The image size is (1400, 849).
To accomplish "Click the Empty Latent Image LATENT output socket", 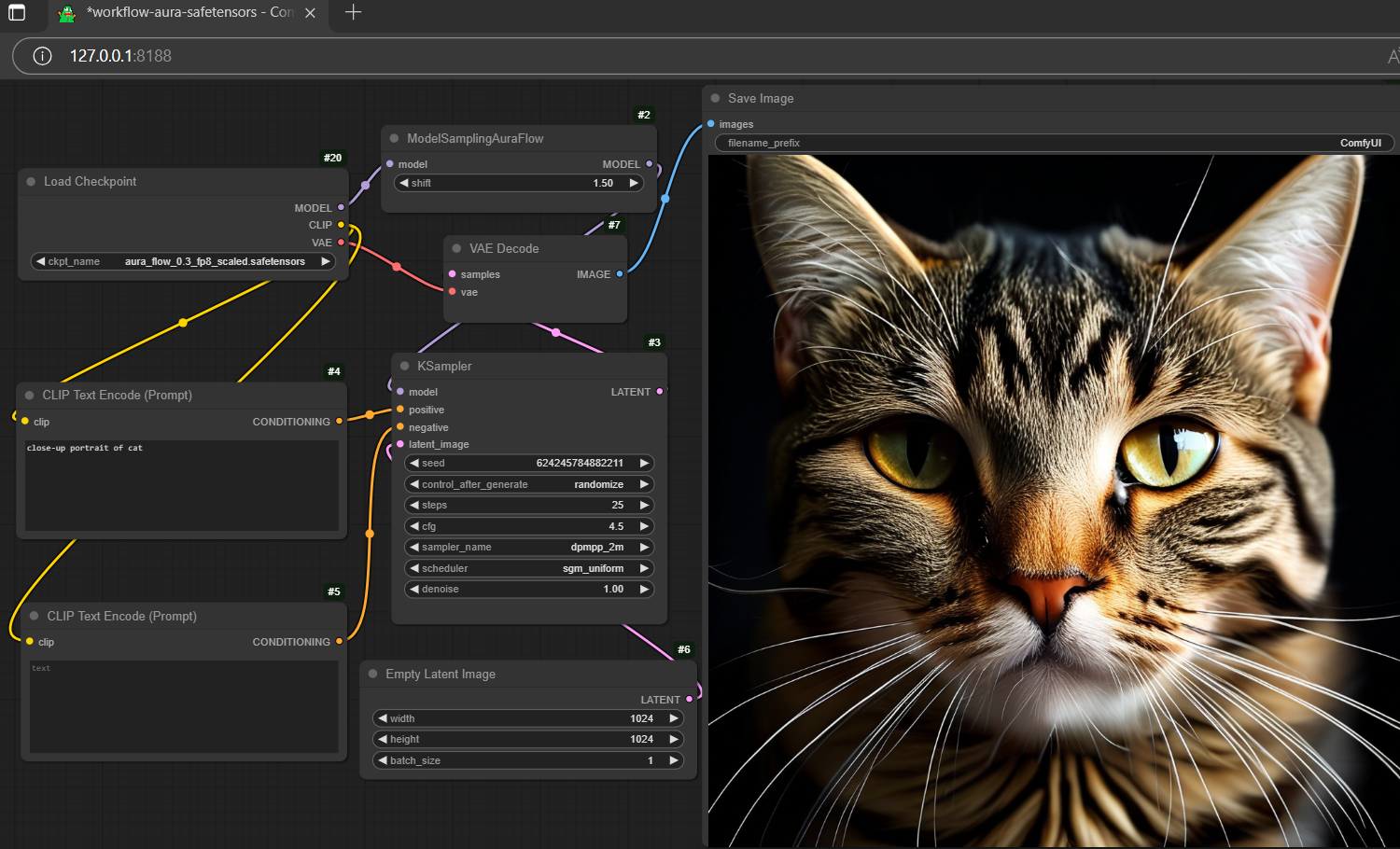I will pyautogui.click(x=690, y=700).
